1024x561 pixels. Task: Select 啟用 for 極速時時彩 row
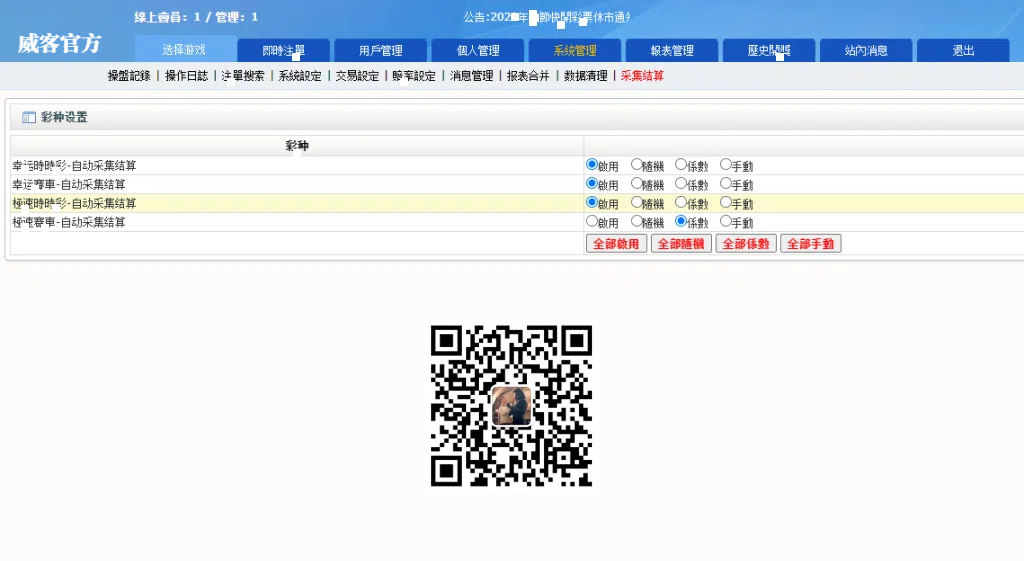[592, 202]
